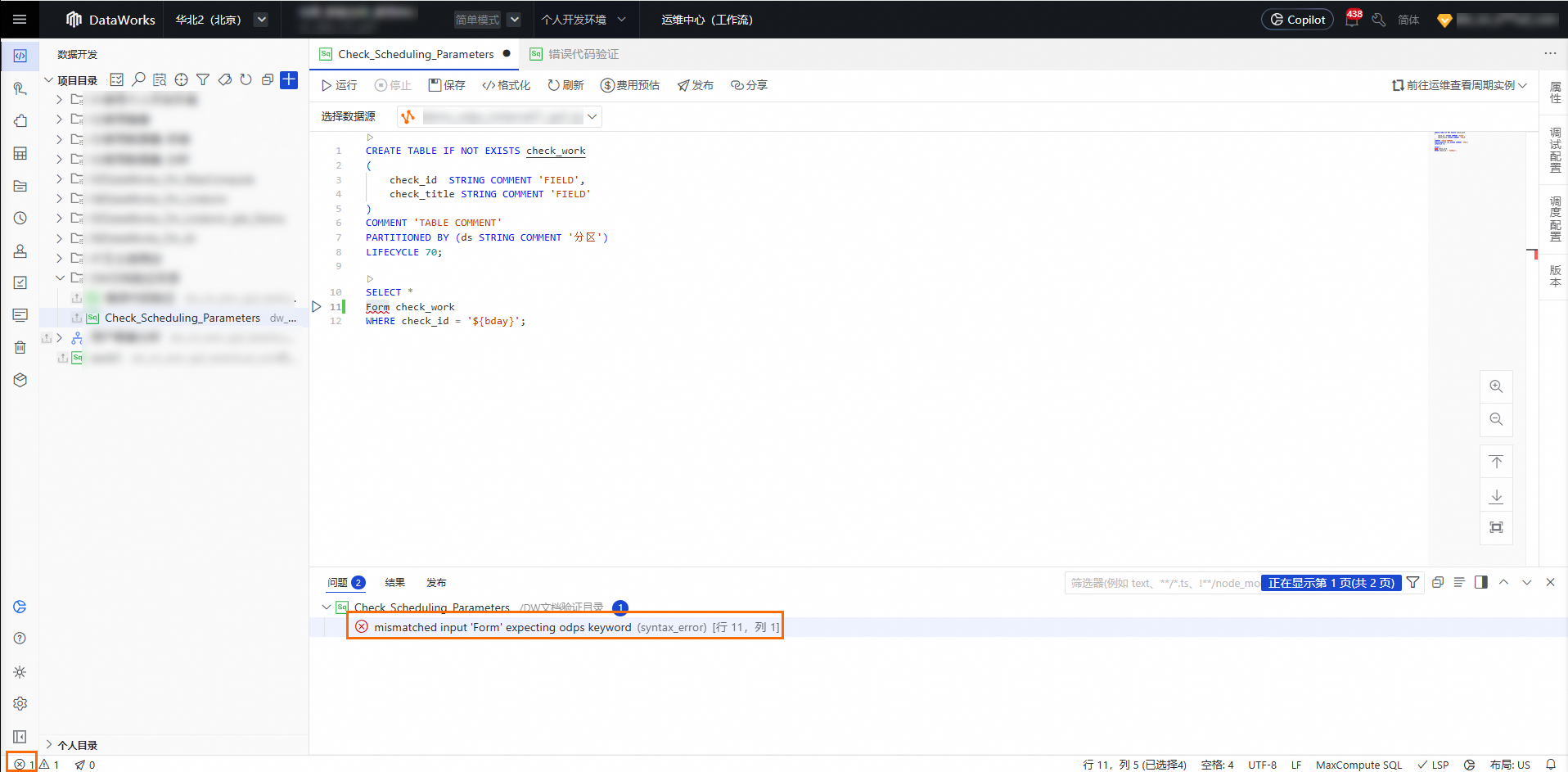Open 运维中心（工作流） link
This screenshot has width=1568, height=772.
(x=707, y=20)
